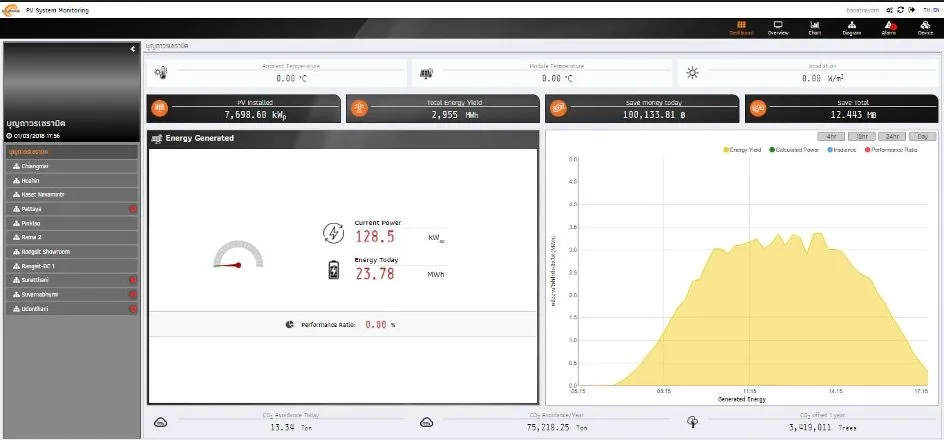
Task: Collapse the left sidebar with the arrow
Action: pos(132,49)
